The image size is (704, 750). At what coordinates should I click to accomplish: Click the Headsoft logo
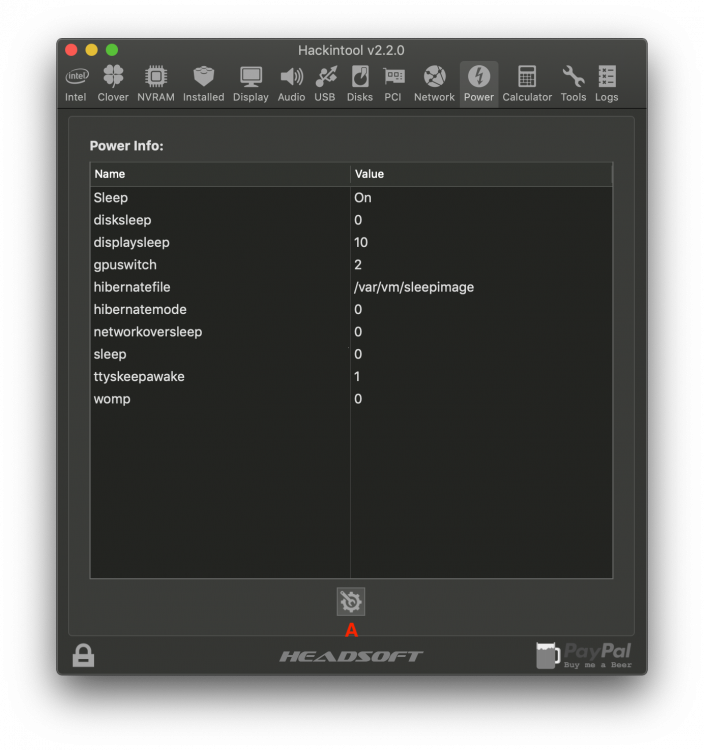click(x=351, y=656)
